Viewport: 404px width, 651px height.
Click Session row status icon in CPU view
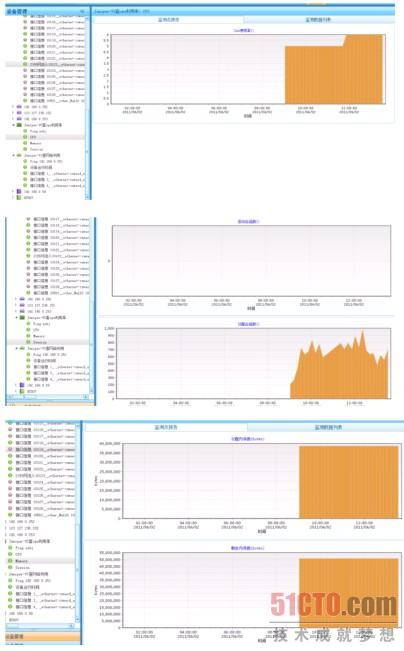(25, 149)
